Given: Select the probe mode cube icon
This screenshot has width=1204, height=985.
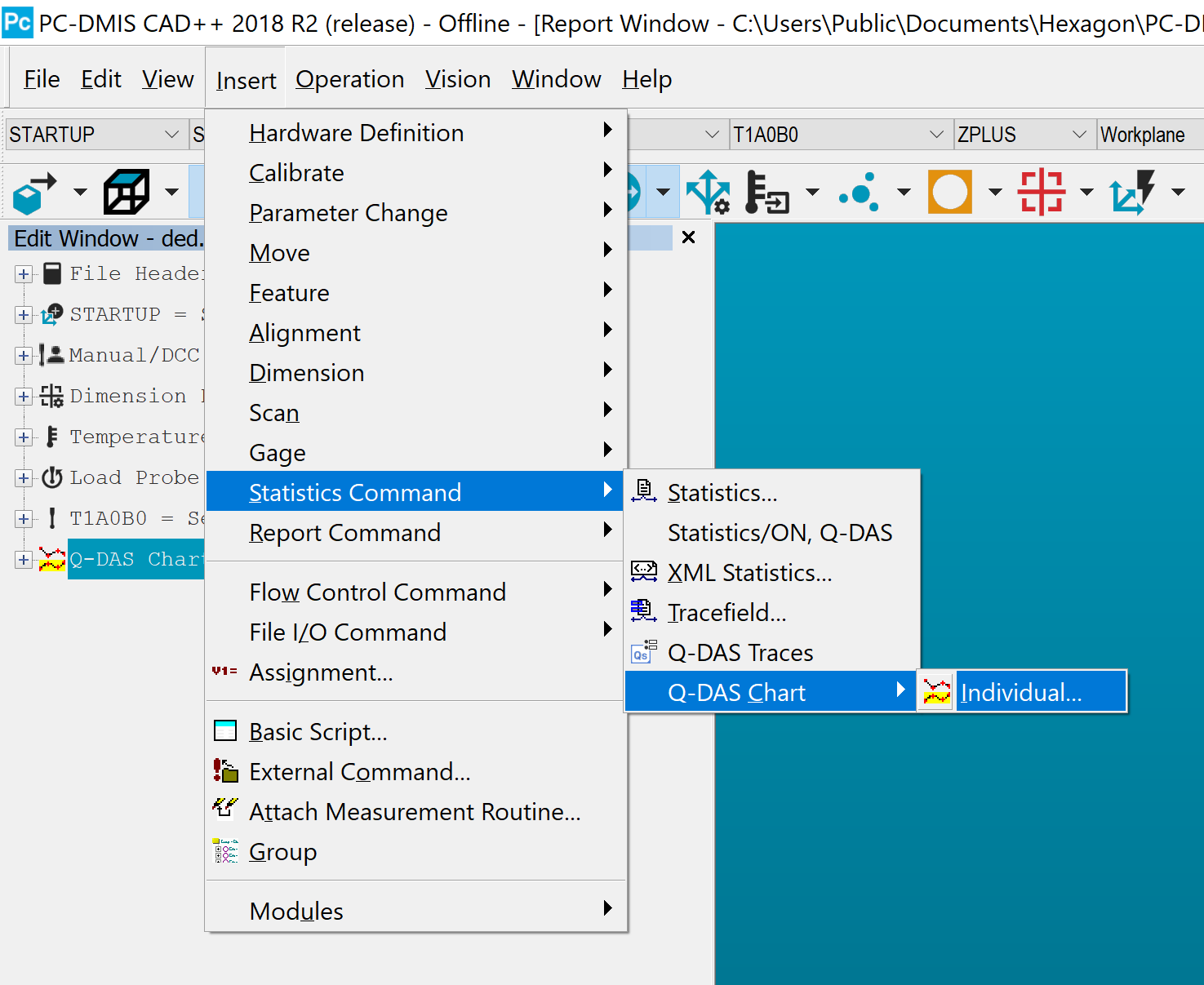Looking at the screenshot, I should [x=33, y=191].
